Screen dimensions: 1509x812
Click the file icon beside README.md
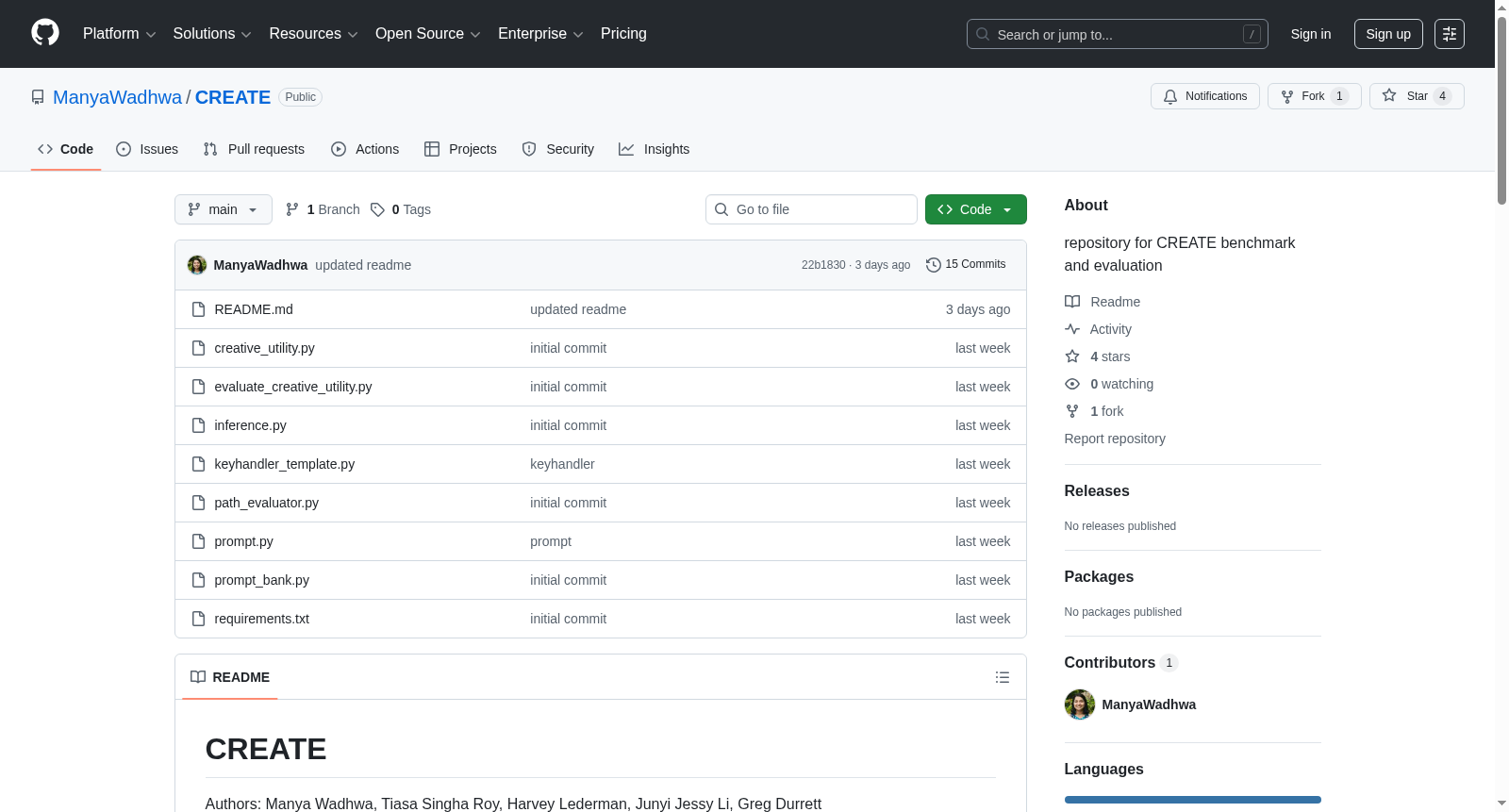[x=198, y=309]
